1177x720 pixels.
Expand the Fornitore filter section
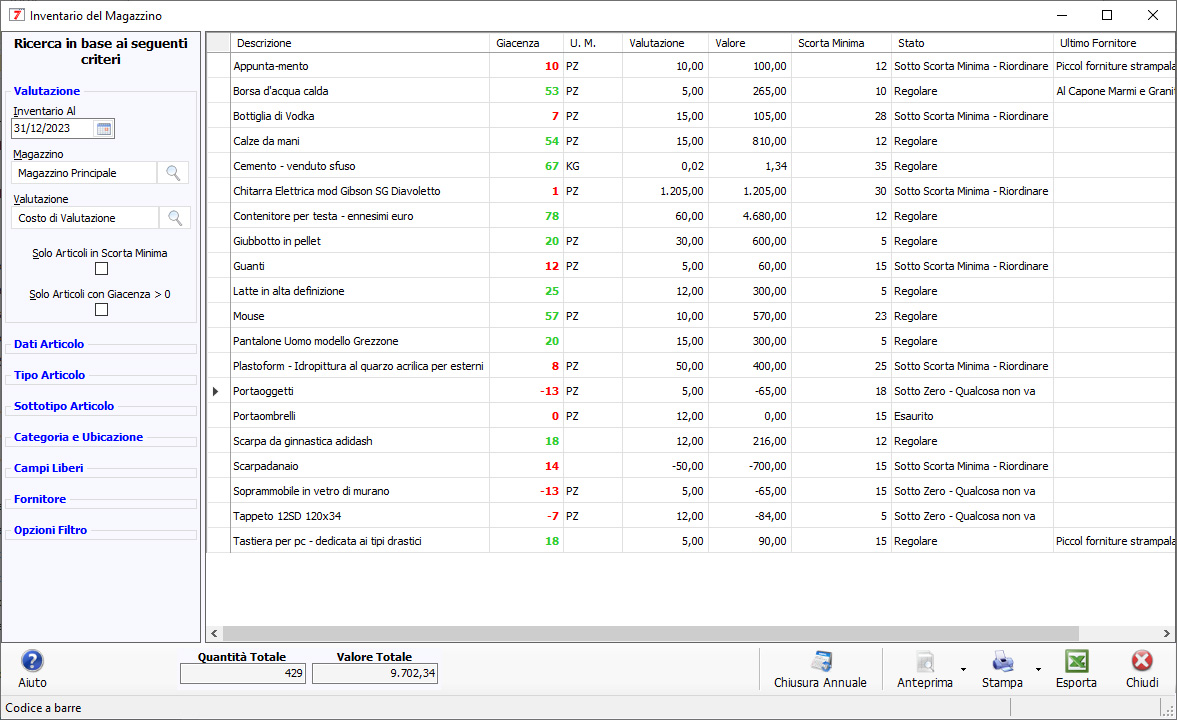coord(40,499)
